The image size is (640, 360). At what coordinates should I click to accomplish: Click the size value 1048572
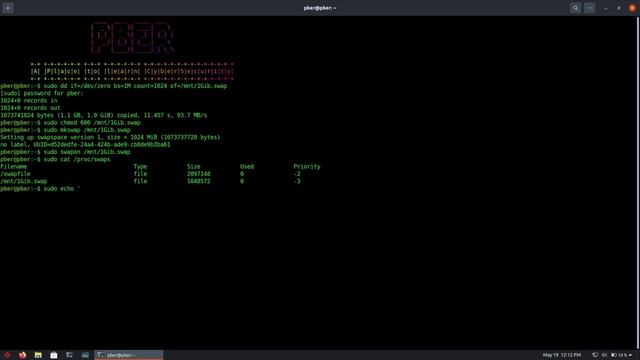pyautogui.click(x=199, y=182)
